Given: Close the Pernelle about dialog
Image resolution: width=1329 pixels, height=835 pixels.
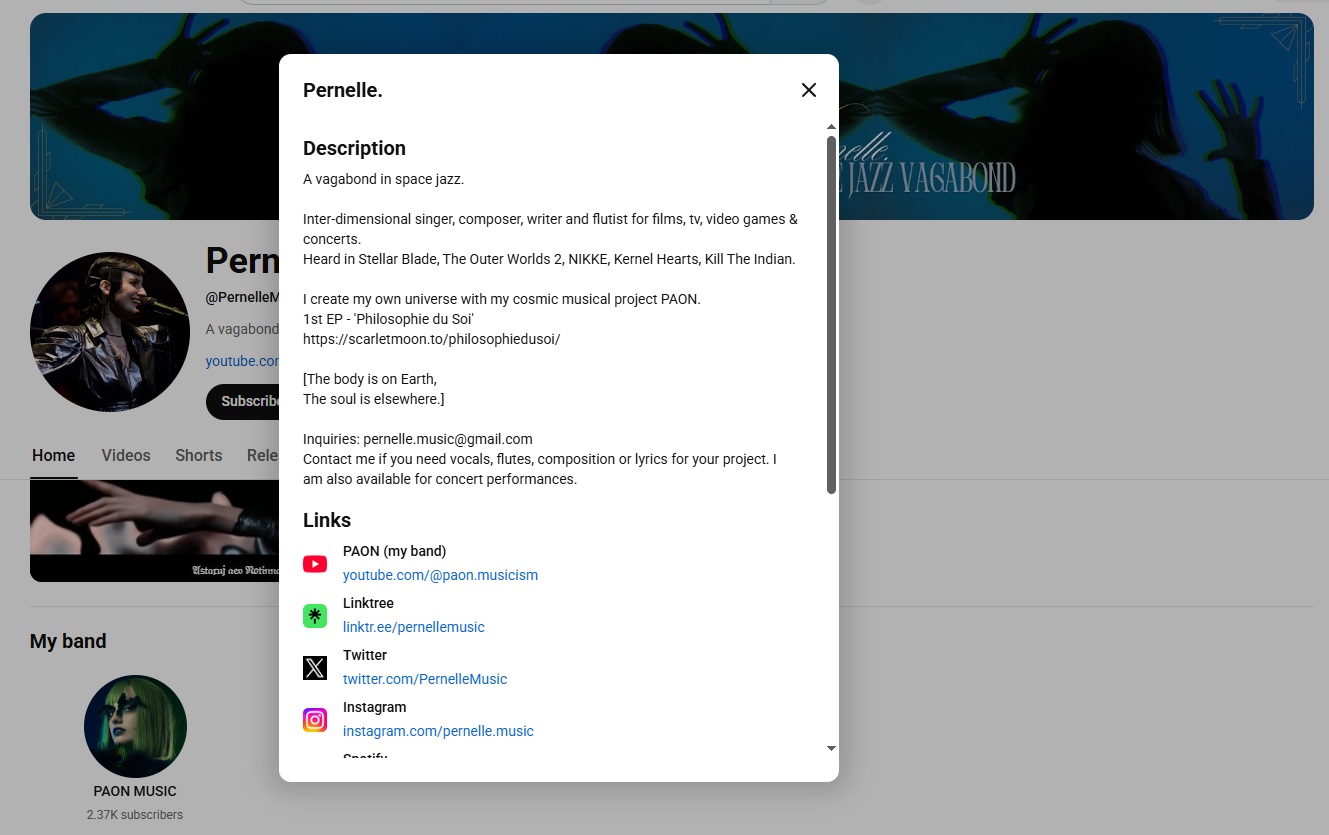Looking at the screenshot, I should click(809, 90).
